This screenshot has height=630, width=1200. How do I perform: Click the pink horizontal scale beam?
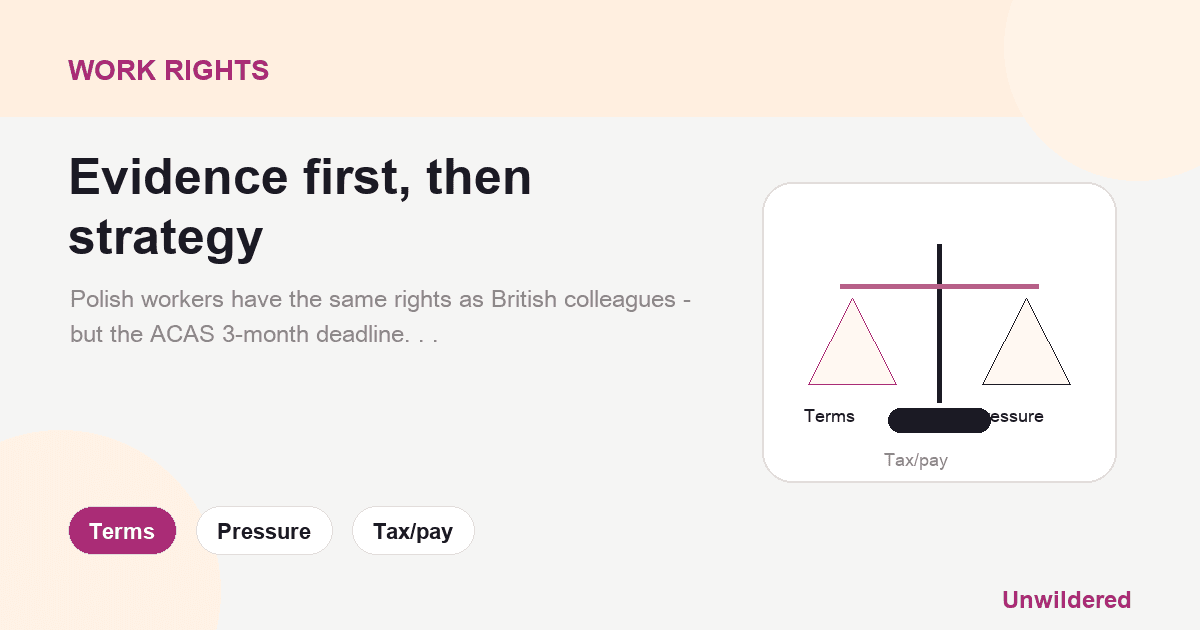[x=939, y=287]
